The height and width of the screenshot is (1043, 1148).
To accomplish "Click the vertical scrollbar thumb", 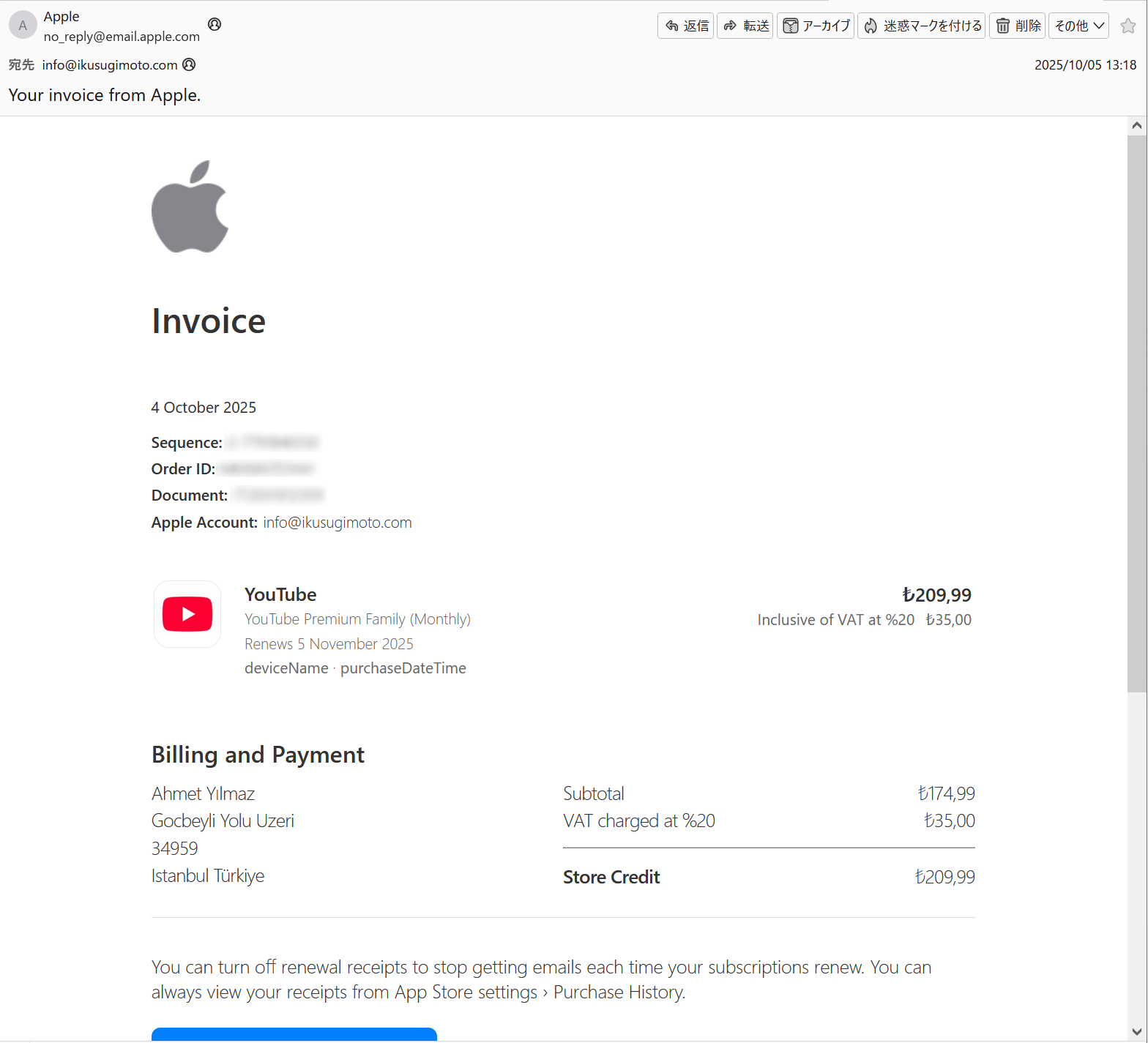I will point(1136,410).
